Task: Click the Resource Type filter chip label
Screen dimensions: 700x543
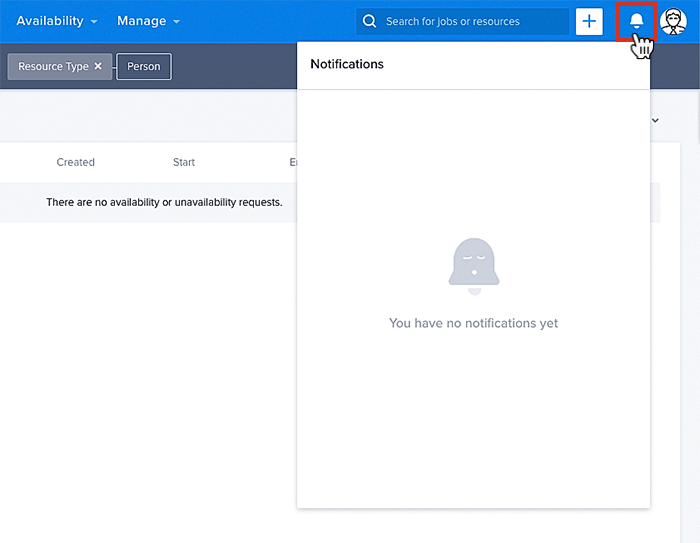Action: point(53,67)
